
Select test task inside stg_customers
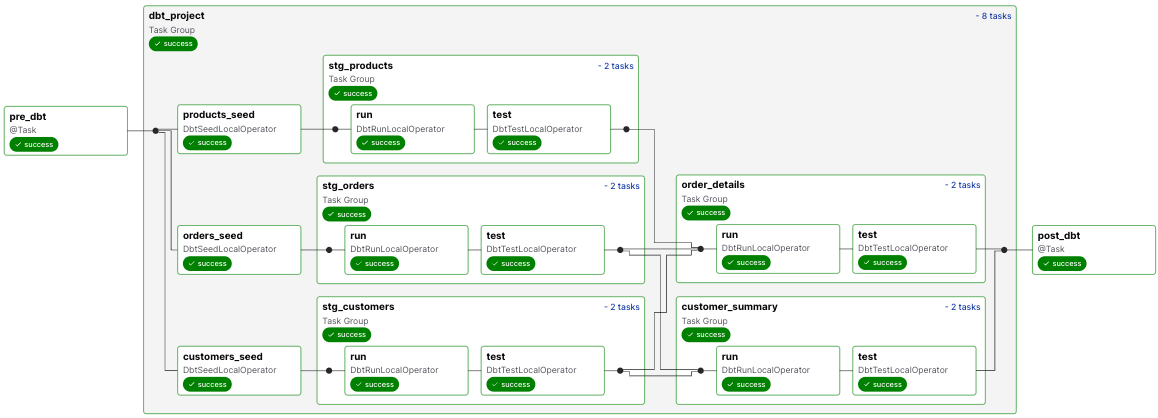543,371
